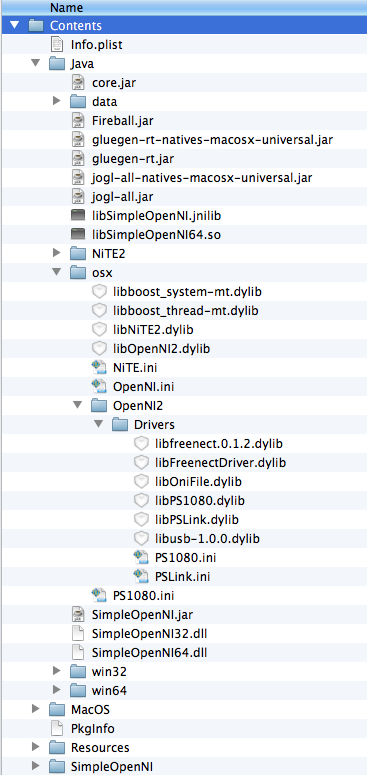367x775 pixels.
Task: Click the PkgInfo document icon
Action: click(57, 728)
